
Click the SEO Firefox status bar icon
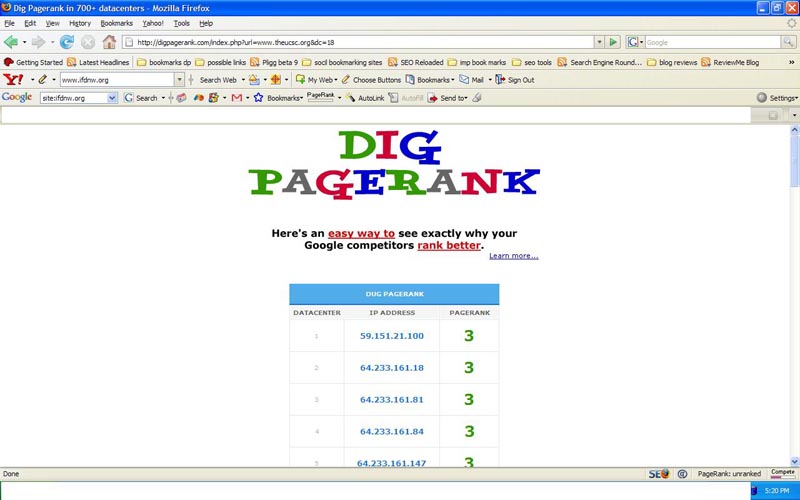[659, 474]
